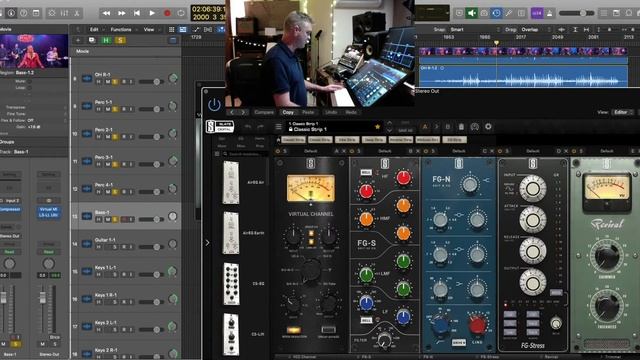Image resolution: width=640 pixels, height=360 pixels.
Task: Click the Rewind transport button
Action: [x=106, y=13]
